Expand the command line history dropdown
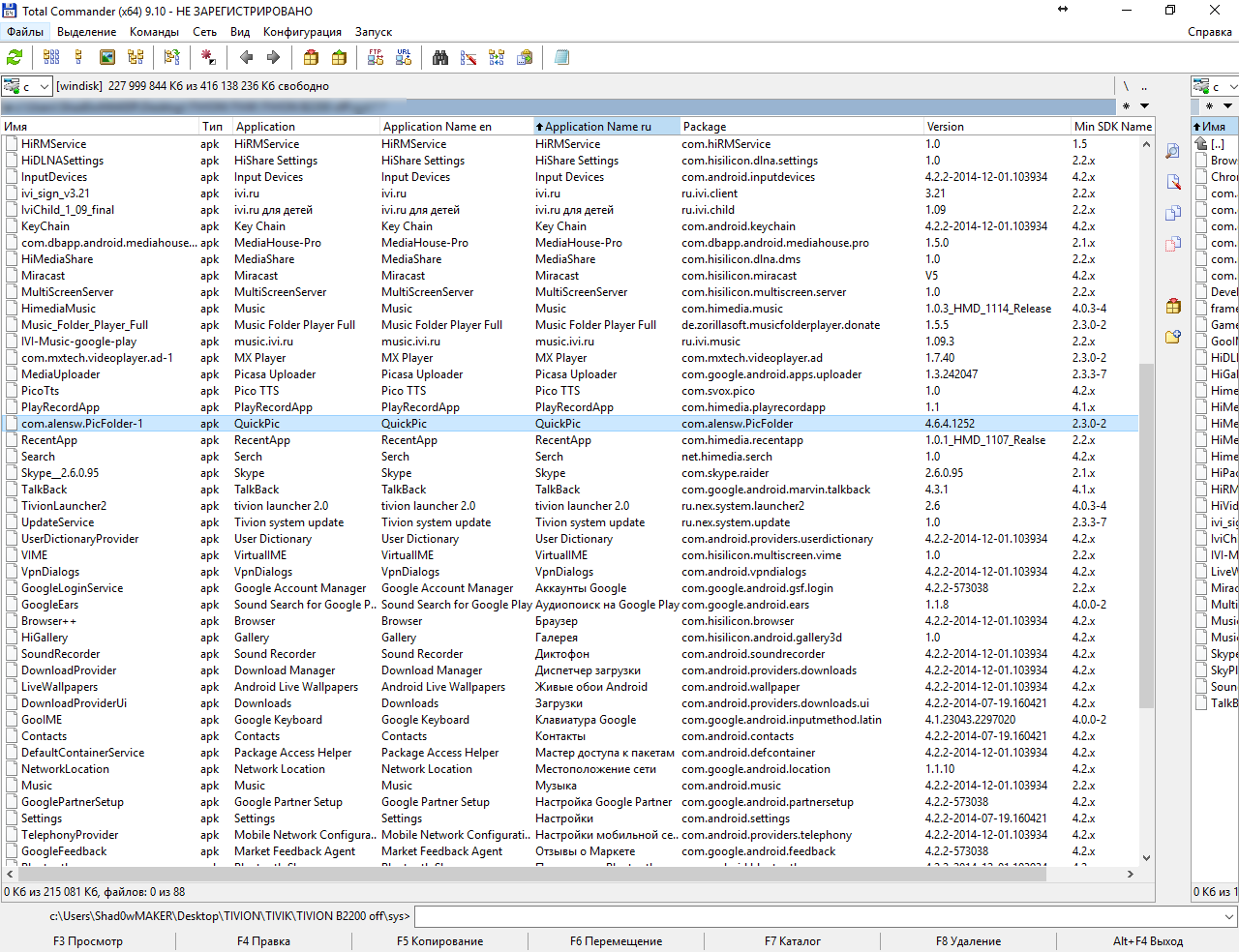 [1229, 916]
